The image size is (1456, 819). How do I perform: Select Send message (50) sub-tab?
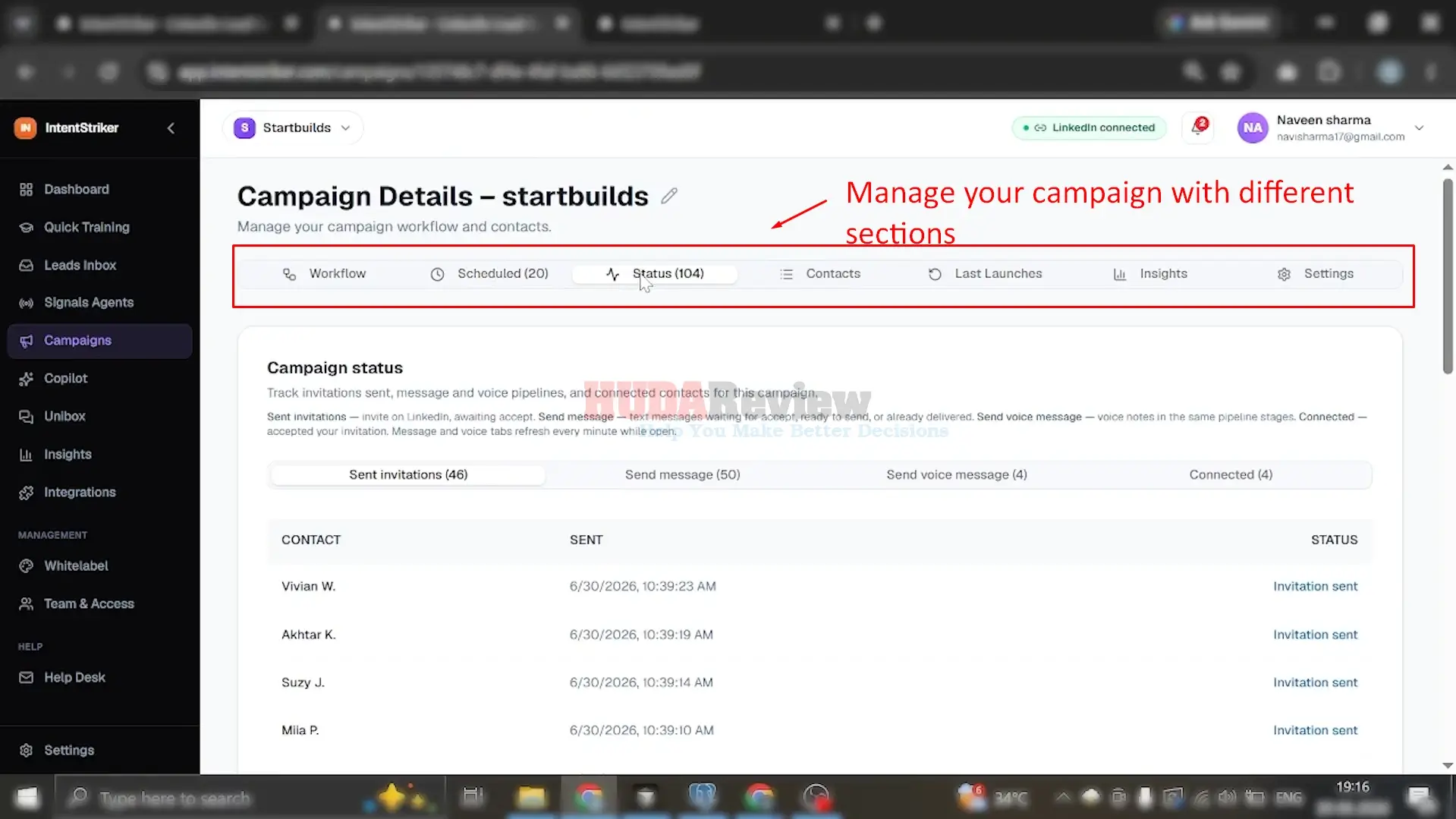682,475
